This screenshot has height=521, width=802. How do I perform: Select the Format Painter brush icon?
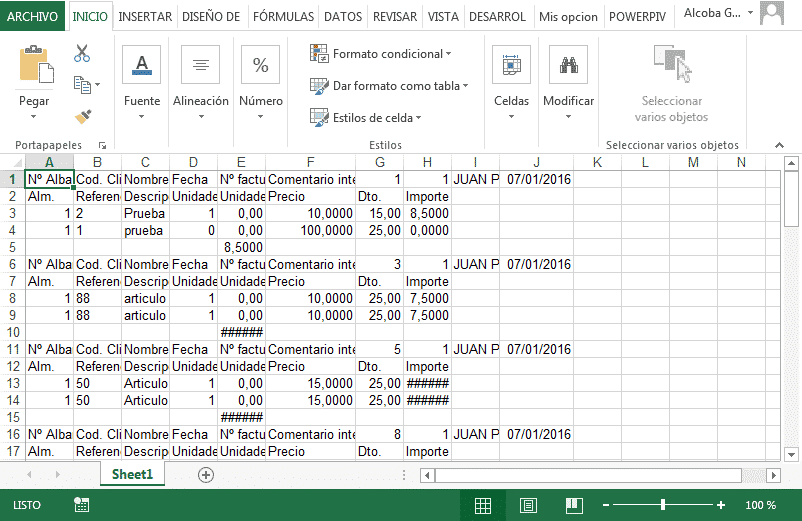point(83,117)
